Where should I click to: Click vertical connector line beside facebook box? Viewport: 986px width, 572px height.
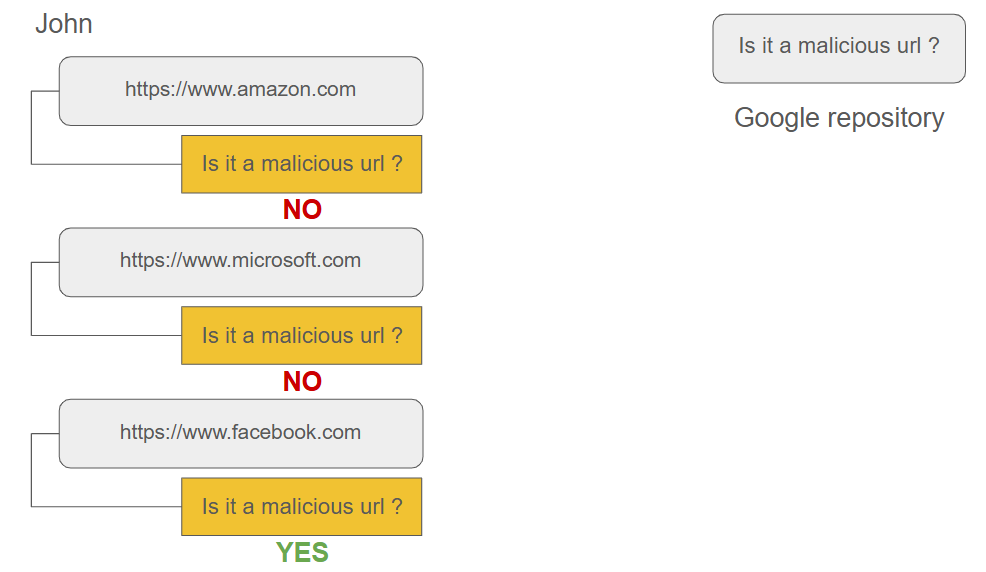tap(31, 470)
